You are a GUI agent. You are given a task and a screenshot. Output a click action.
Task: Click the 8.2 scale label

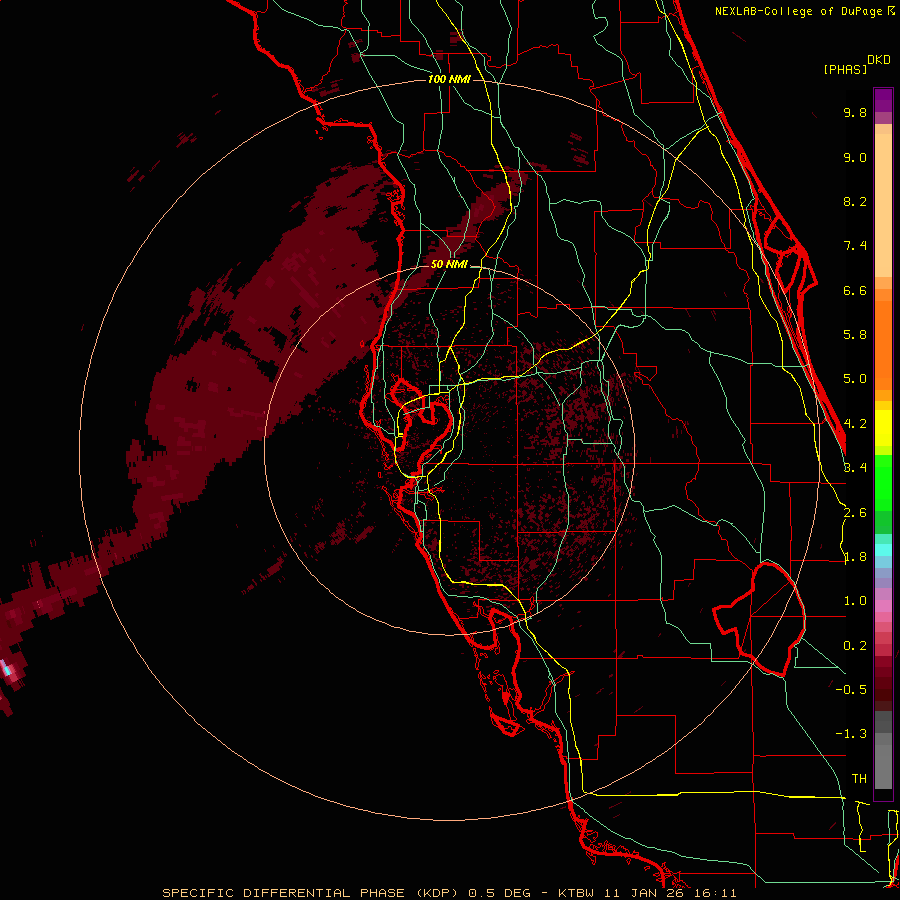coord(855,201)
